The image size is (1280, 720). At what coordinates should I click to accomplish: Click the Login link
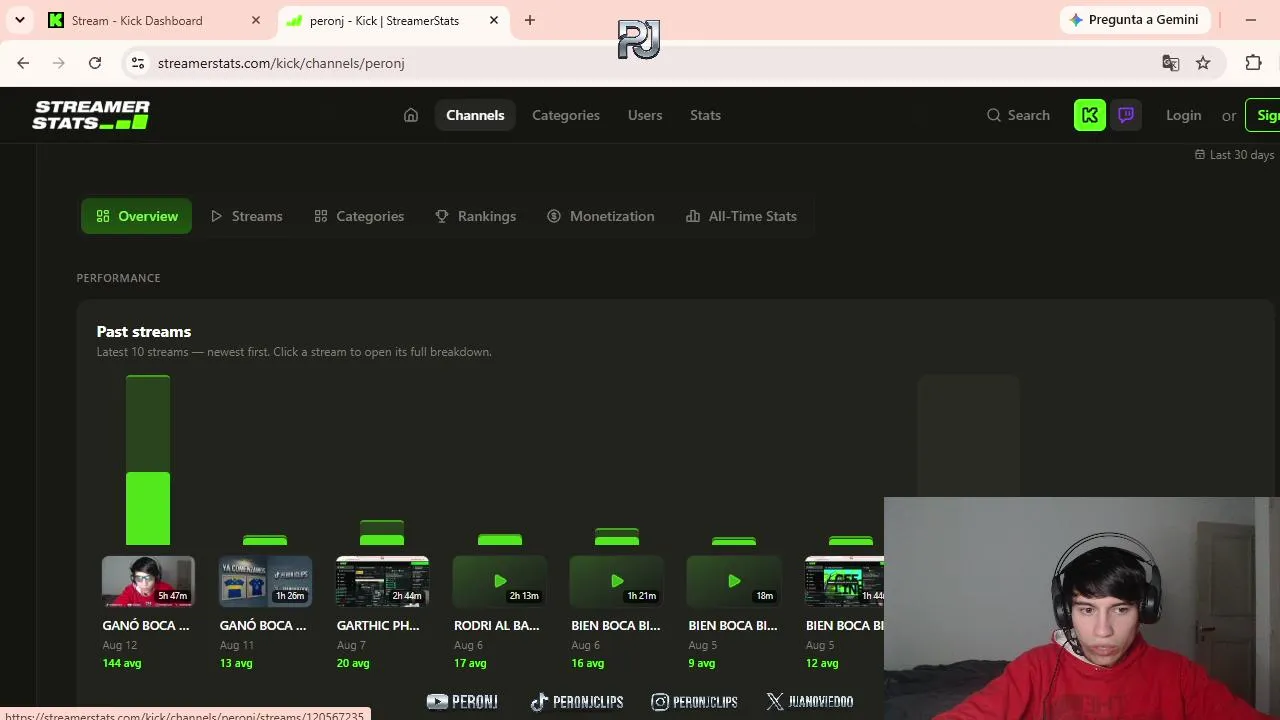[x=1184, y=115]
